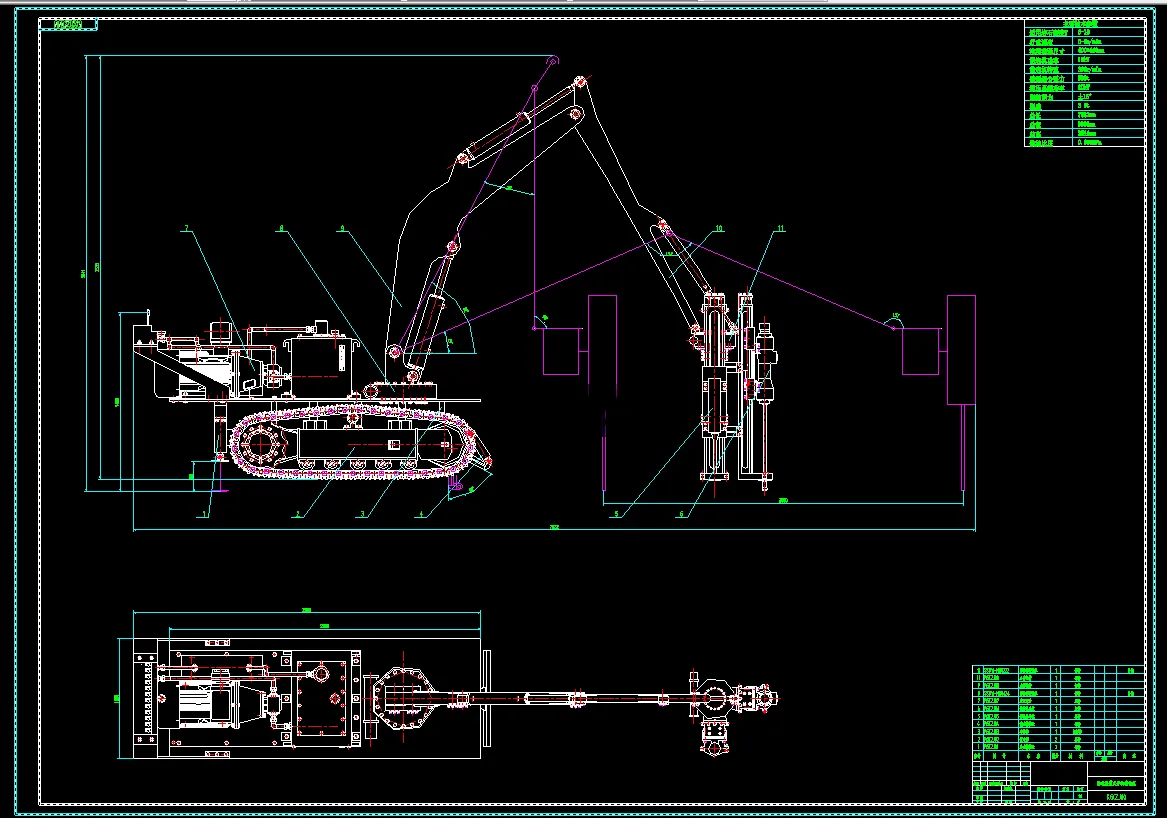Select the ±15° value in specification table
The height and width of the screenshot is (818, 1167).
point(1085,97)
